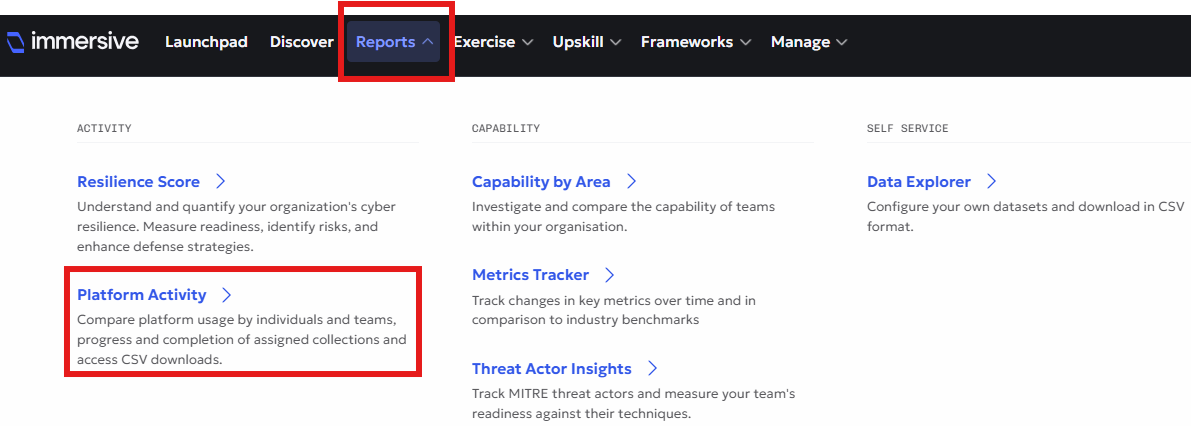
Task: Click the Resilience Score description text
Action: [x=236, y=226]
